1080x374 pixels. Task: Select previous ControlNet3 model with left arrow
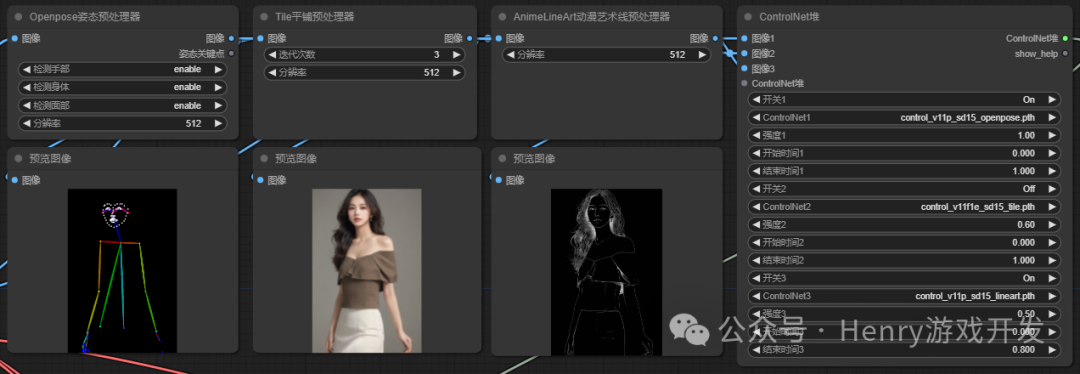pos(756,296)
